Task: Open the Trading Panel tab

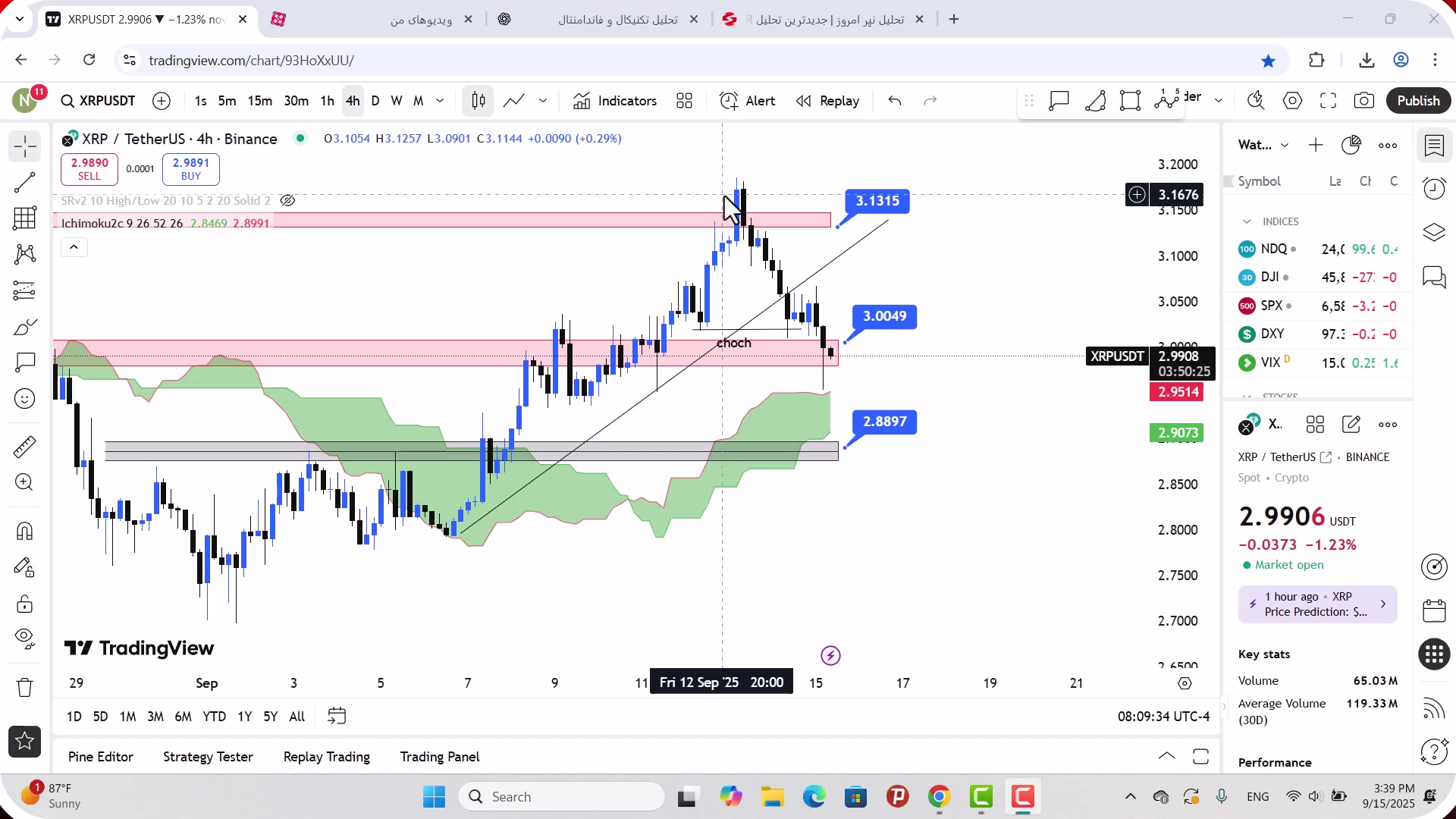Action: pos(440,757)
